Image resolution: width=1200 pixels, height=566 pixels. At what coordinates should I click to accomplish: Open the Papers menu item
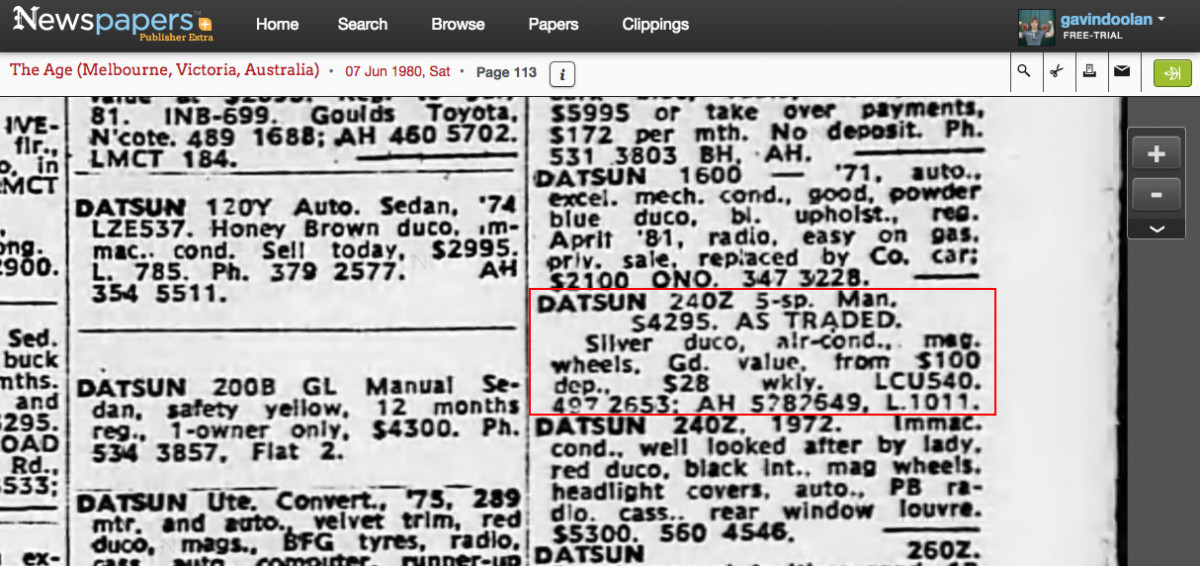pos(554,24)
